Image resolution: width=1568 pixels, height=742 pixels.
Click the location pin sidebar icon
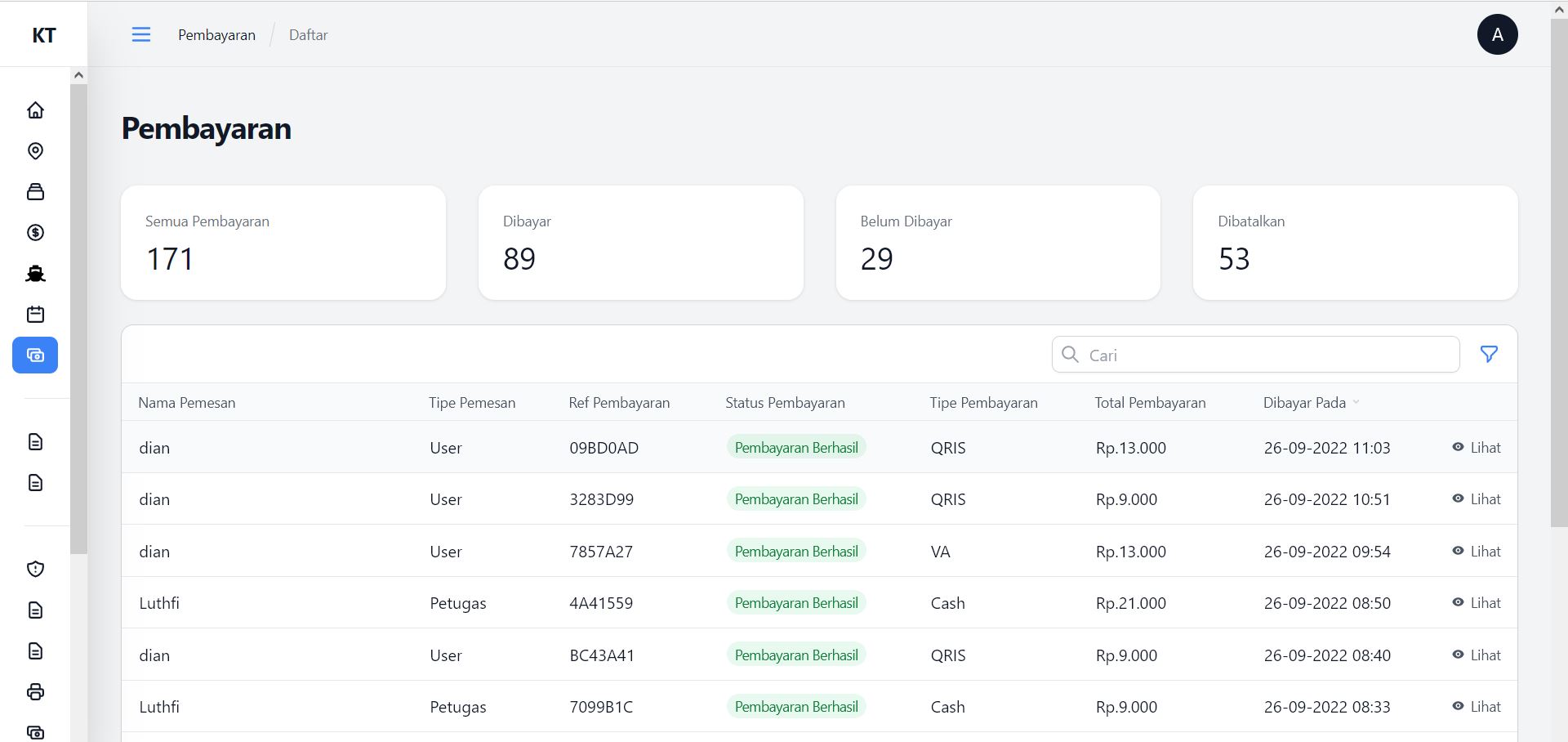(x=35, y=151)
